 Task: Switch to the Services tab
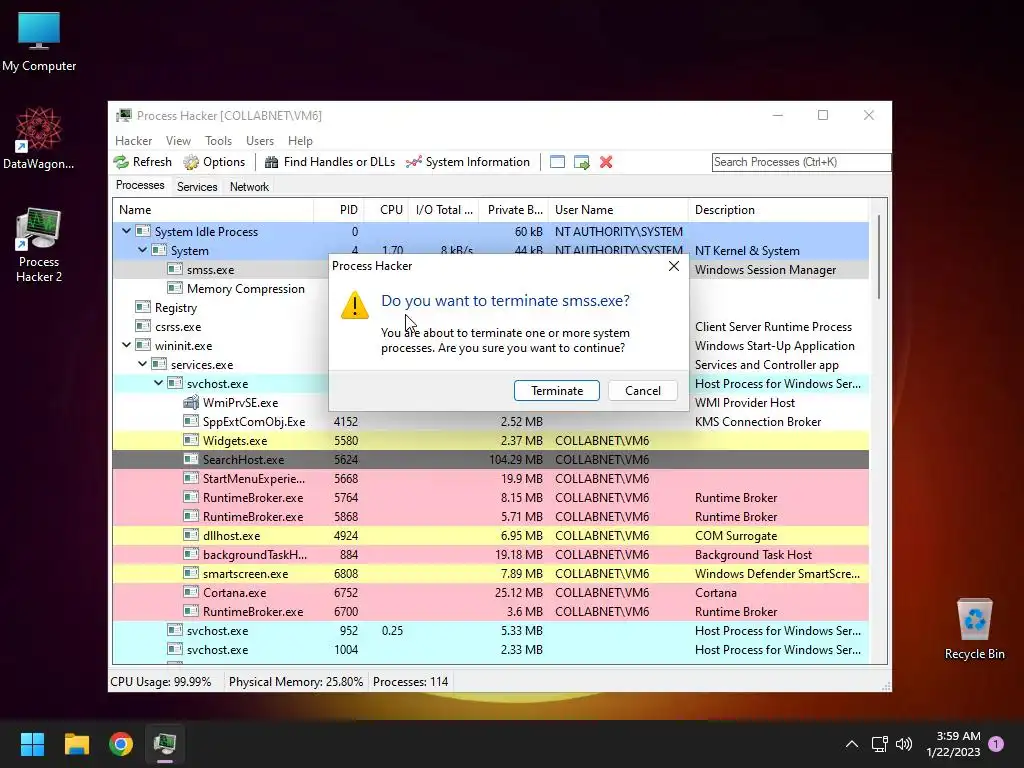pyautogui.click(x=197, y=187)
